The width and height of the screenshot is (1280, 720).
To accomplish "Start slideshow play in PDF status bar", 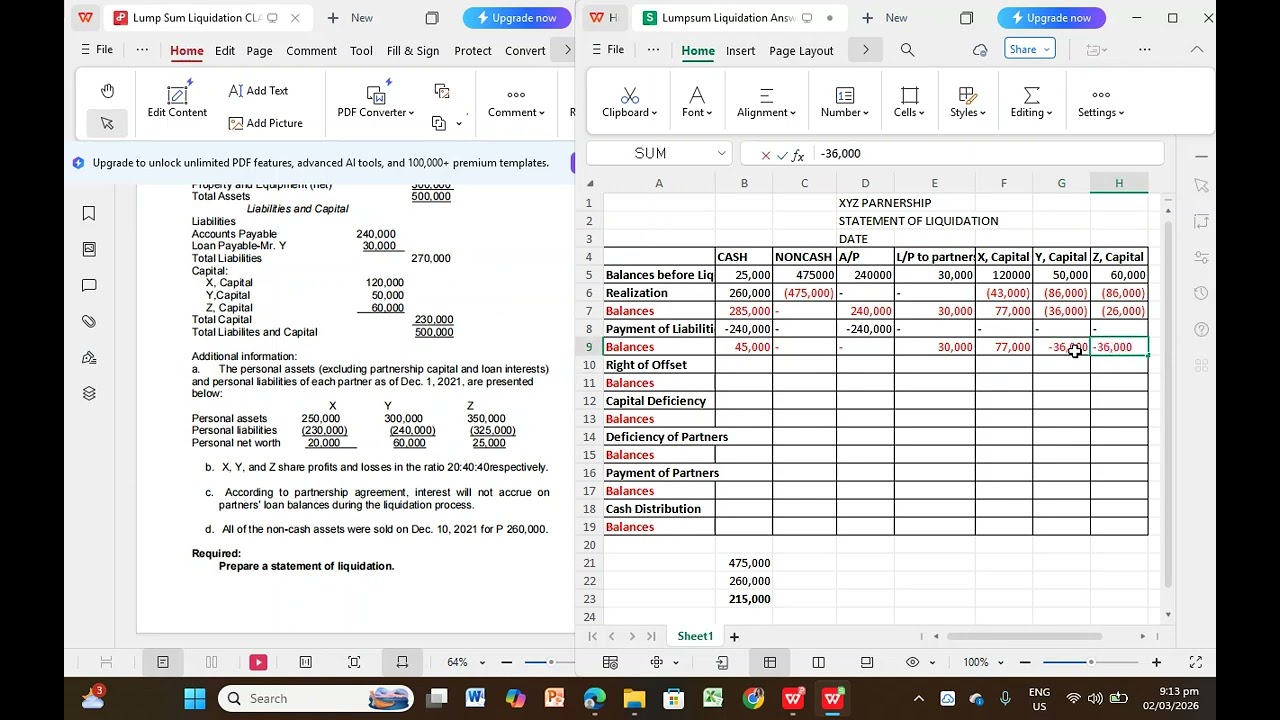I will (x=258, y=662).
